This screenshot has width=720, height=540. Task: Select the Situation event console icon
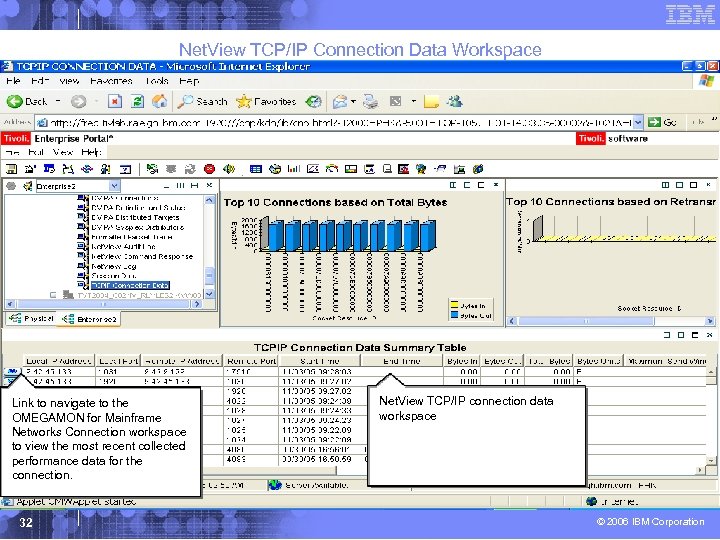pos(404,169)
